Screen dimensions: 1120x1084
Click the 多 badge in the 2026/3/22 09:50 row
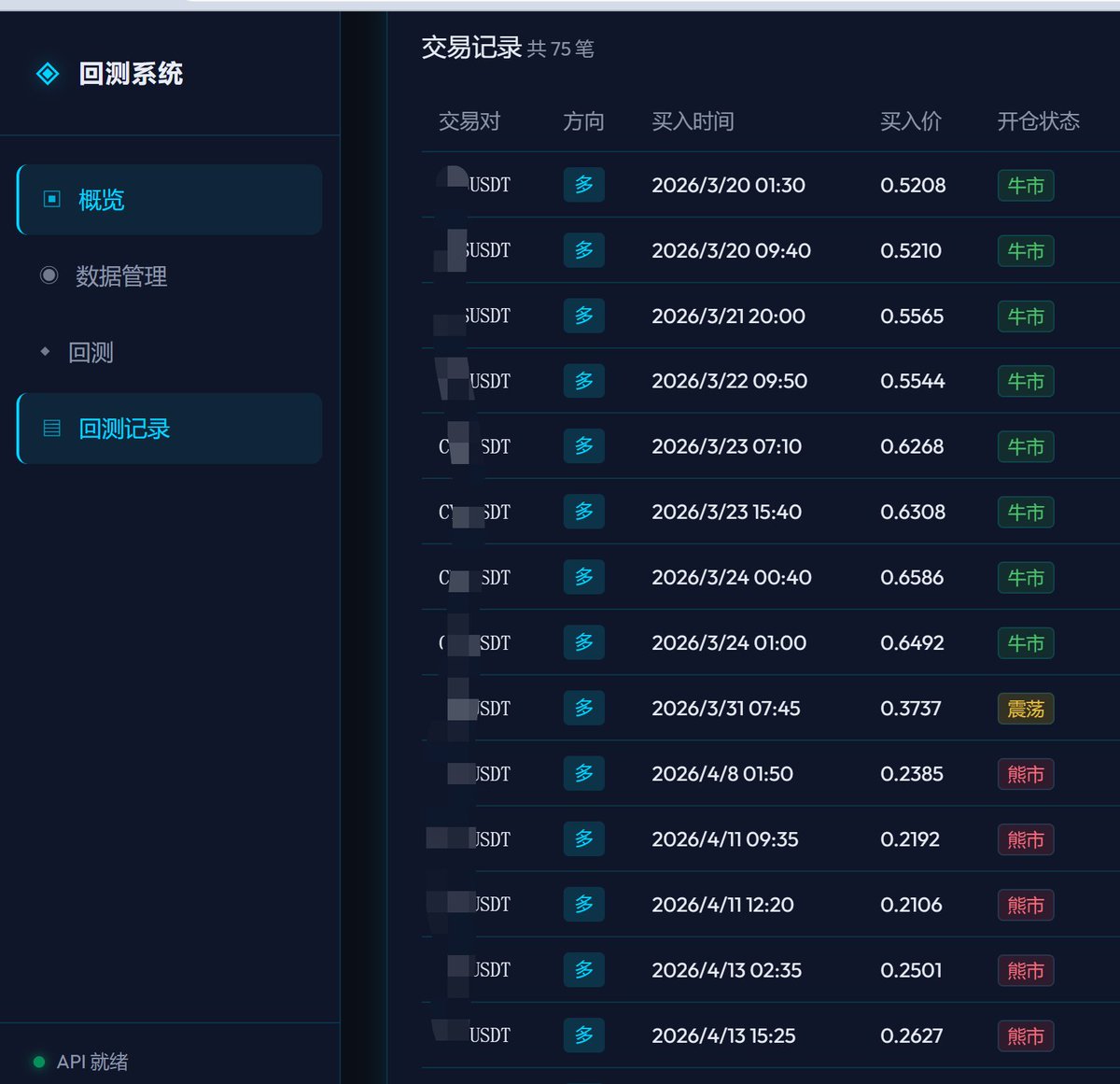(584, 381)
